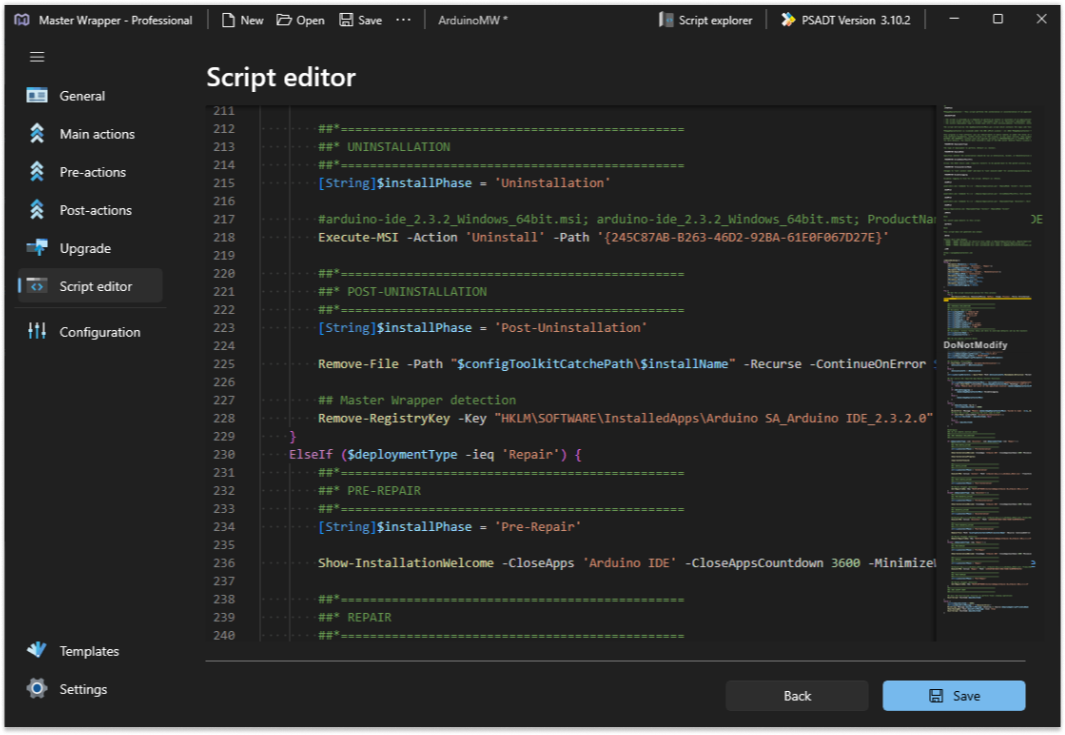This screenshot has height=735, width=1065.
Task: Click line number 218 in gutter
Action: 223,237
